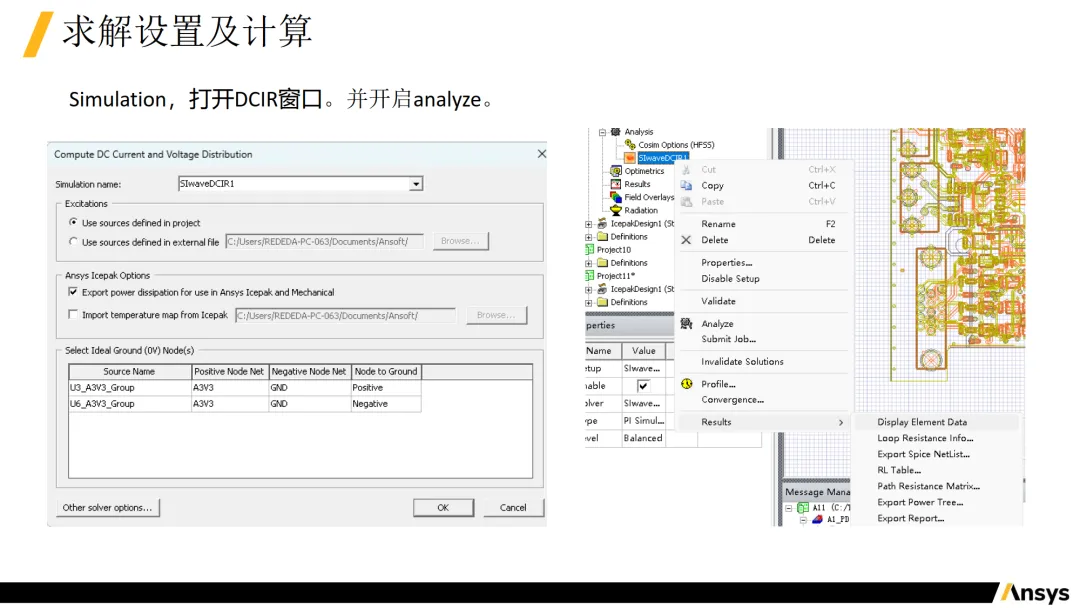Click the A11 project icon in Message Manager
Viewport: 1080px width, 608px height.
pyautogui.click(x=802, y=507)
